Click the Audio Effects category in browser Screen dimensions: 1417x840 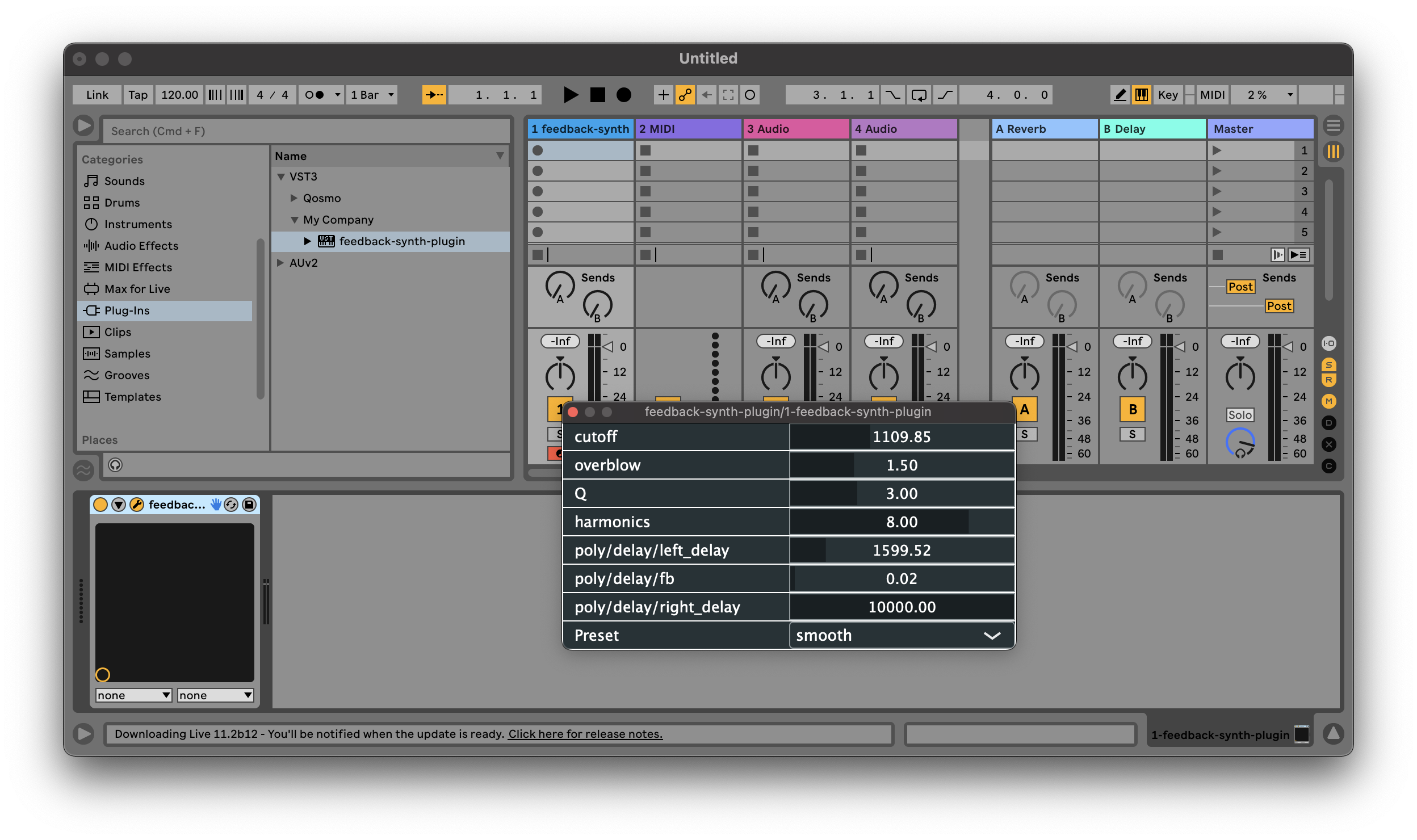pos(140,245)
